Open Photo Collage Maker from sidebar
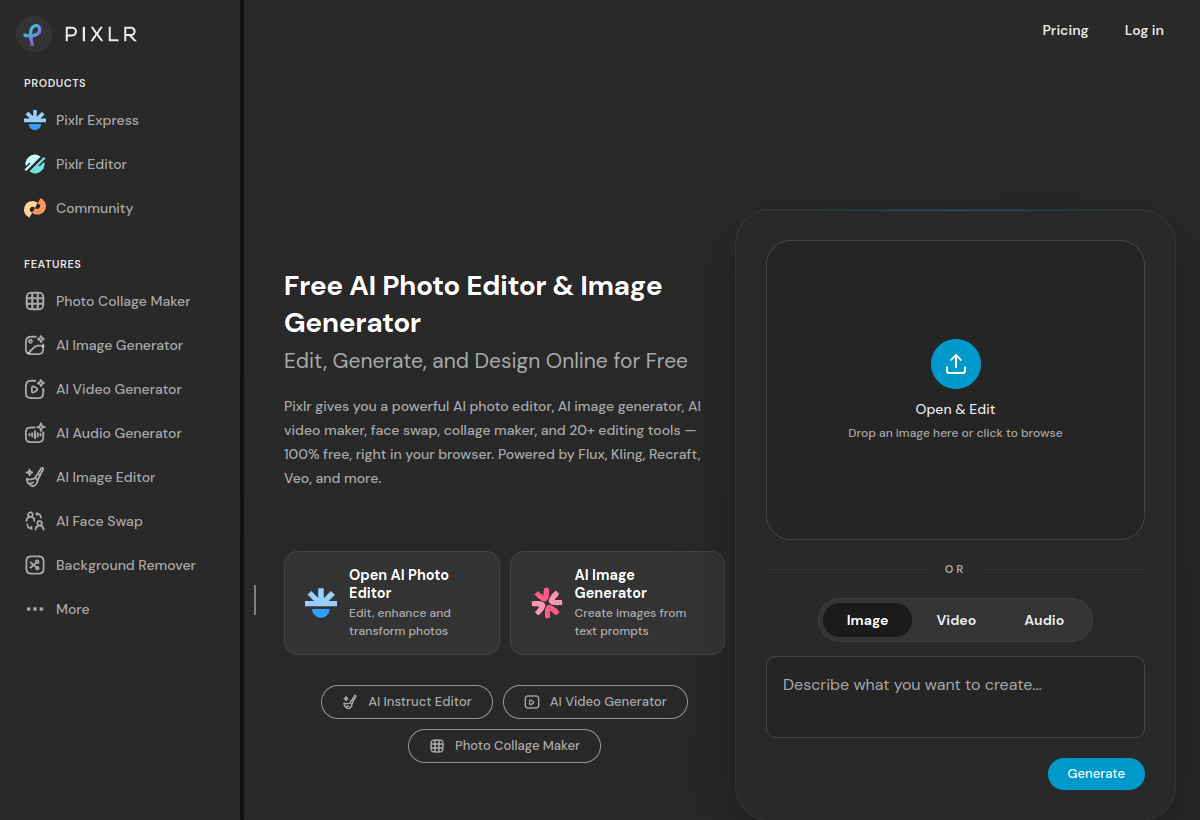This screenshot has height=820, width=1200. coord(123,301)
